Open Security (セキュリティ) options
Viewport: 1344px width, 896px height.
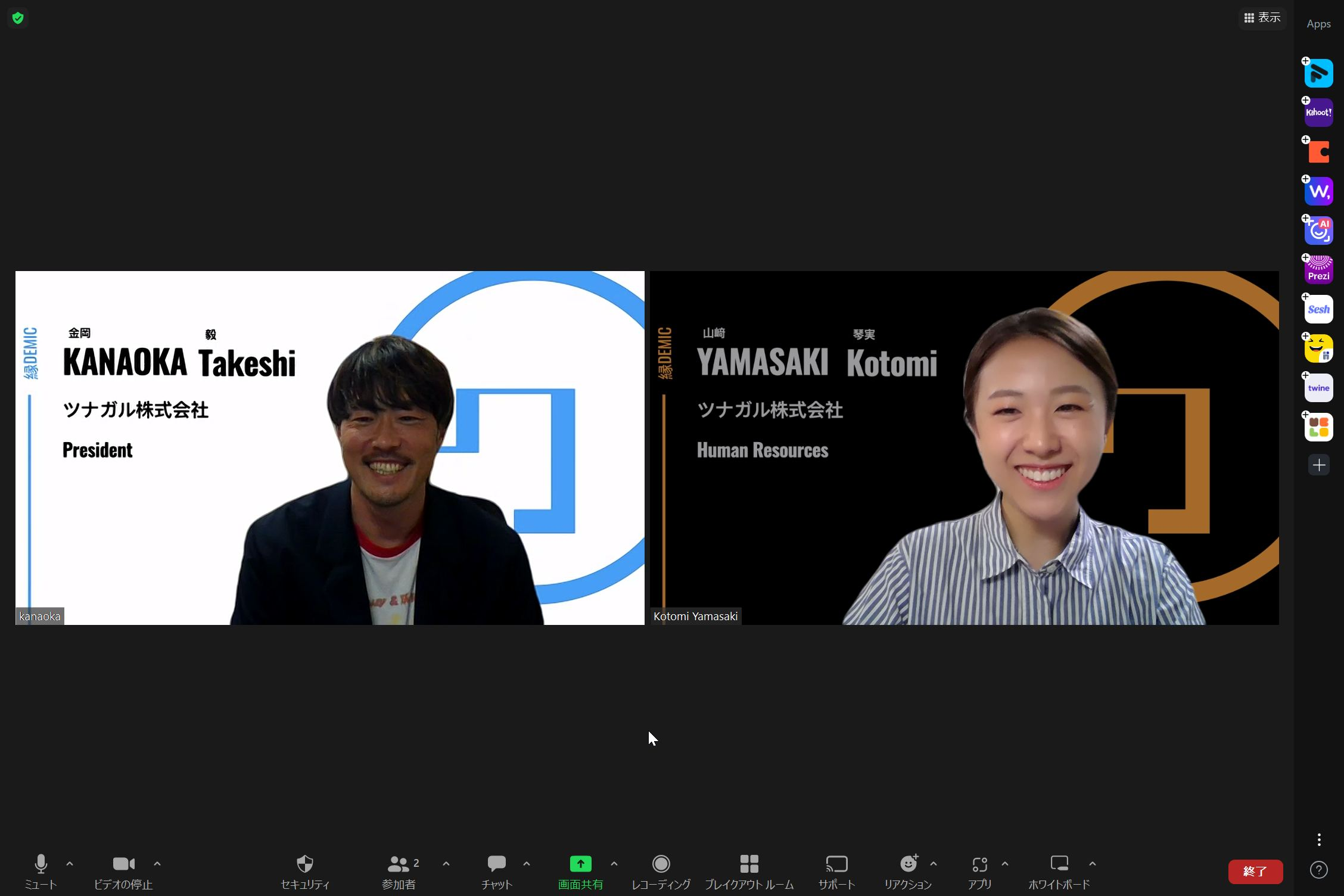click(304, 871)
